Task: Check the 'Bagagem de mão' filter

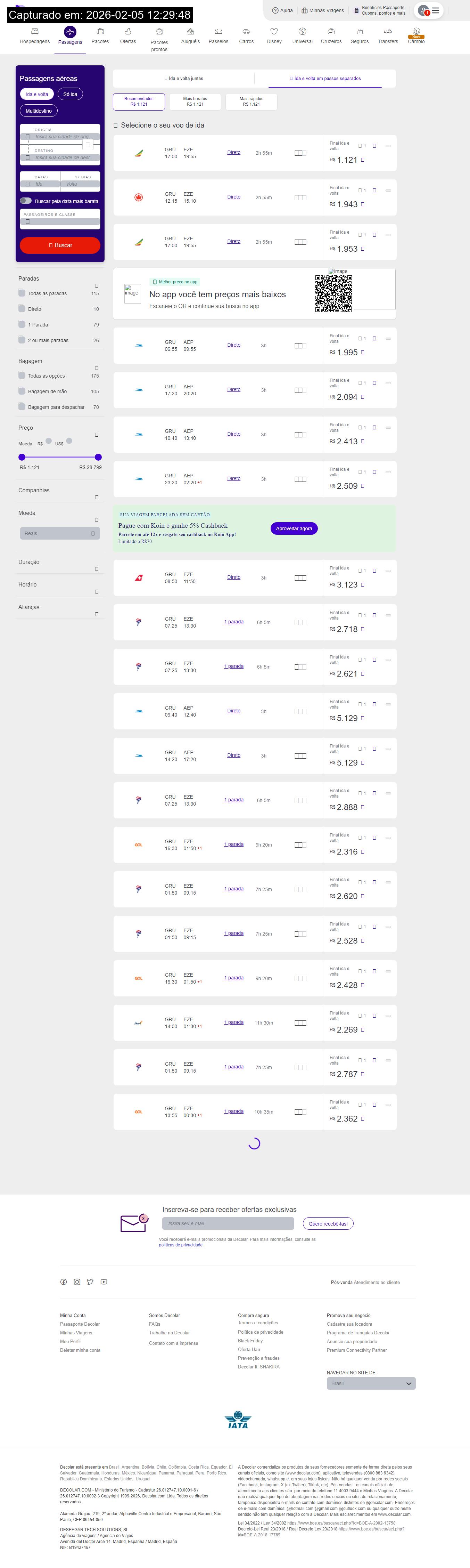Action: (x=22, y=391)
